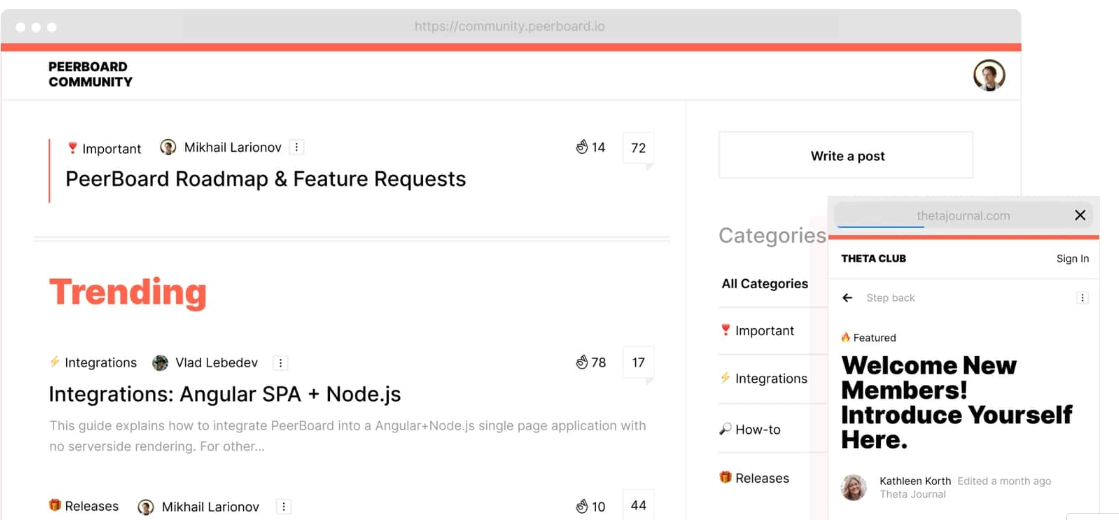Image resolution: width=1119 pixels, height=520 pixels.
Task: Select the Important category in sidebar
Action: [x=757, y=330]
